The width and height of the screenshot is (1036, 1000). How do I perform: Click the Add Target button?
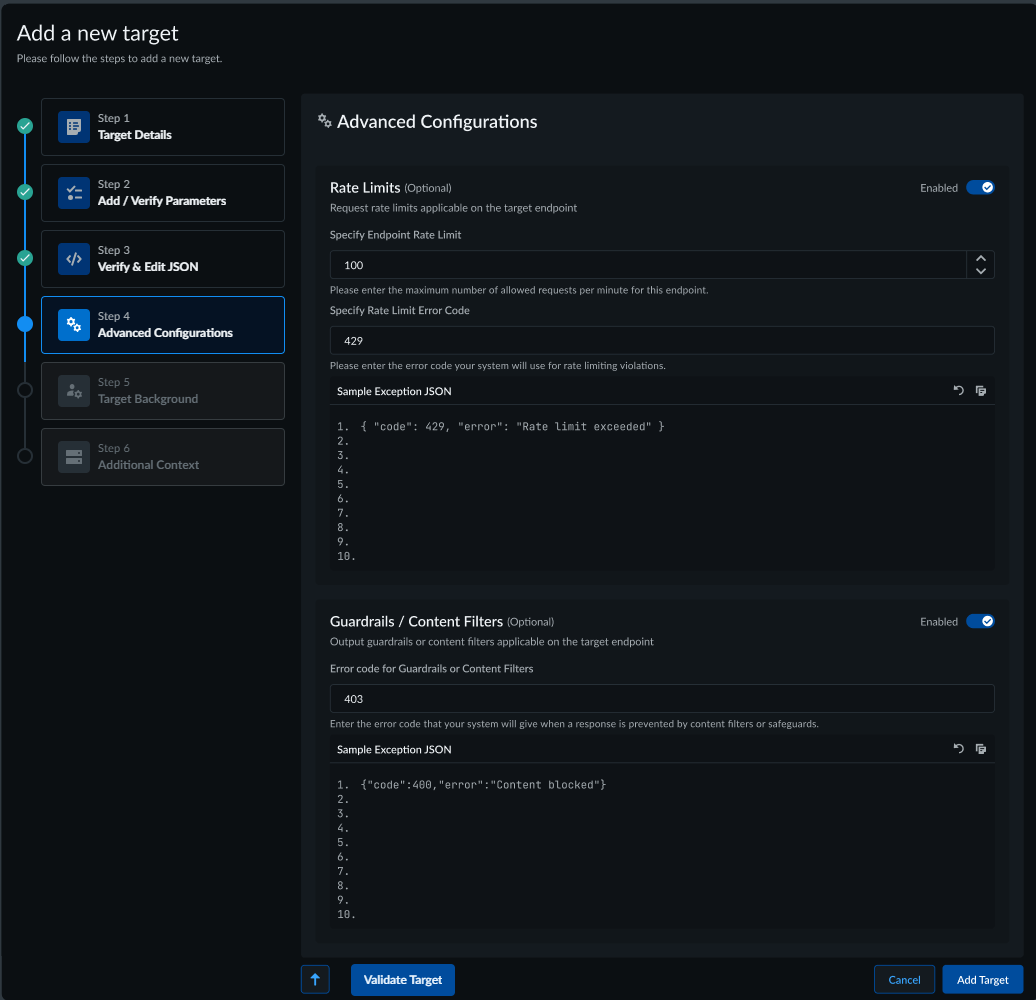point(982,980)
